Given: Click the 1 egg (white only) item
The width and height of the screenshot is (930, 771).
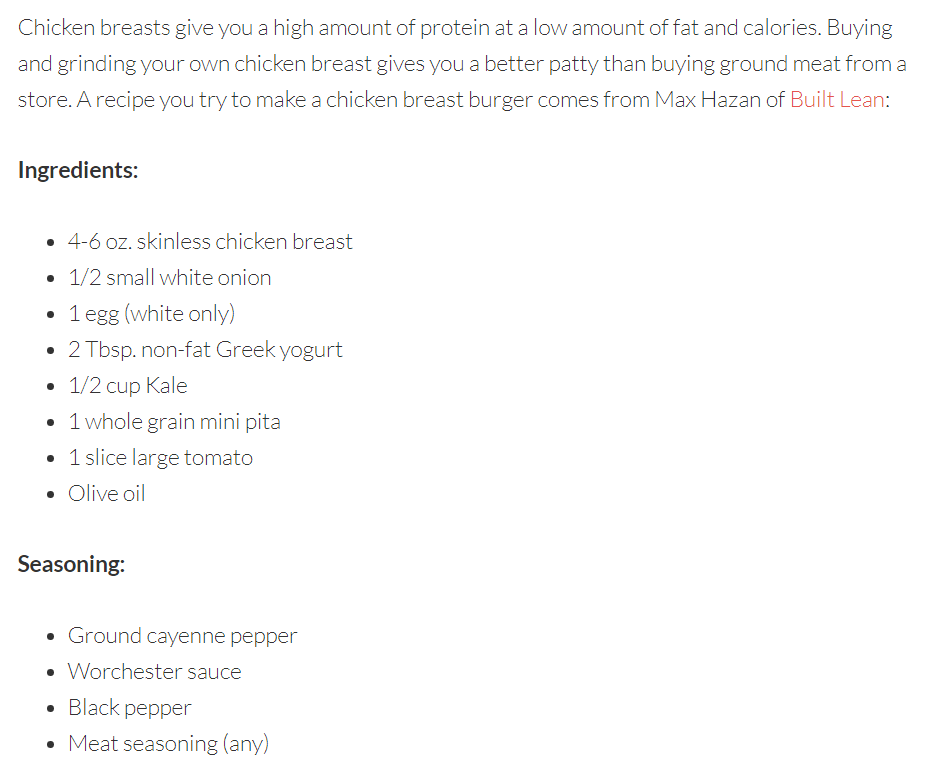Looking at the screenshot, I should pos(151,314).
